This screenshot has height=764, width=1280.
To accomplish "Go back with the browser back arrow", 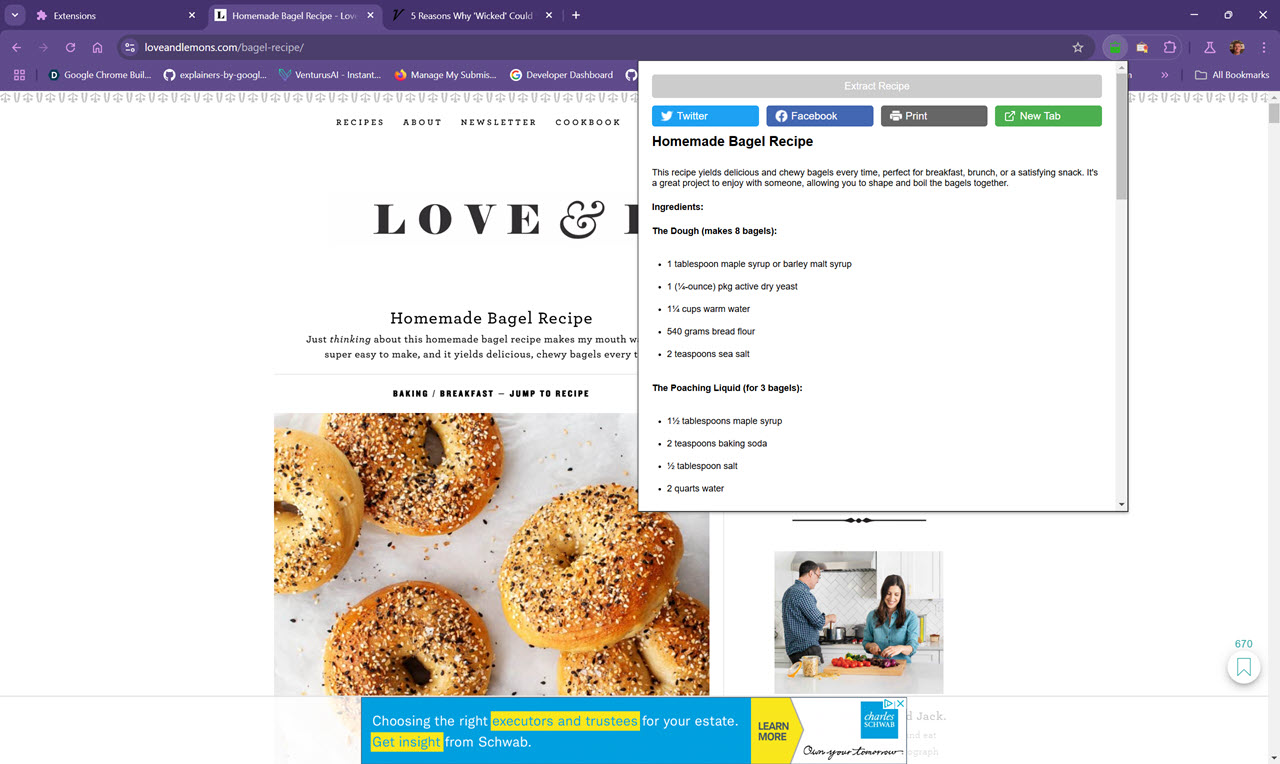I will (x=16, y=47).
